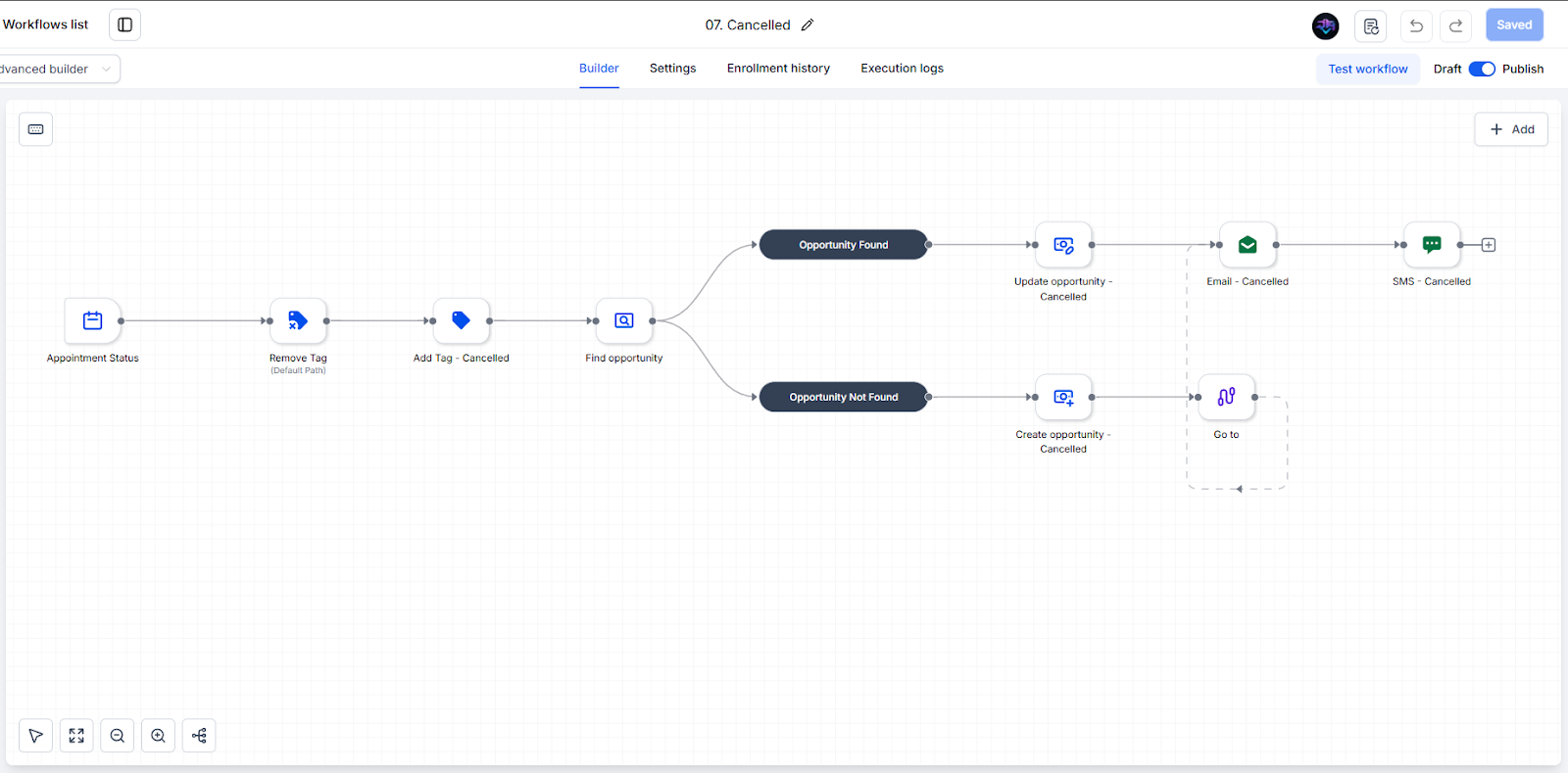Select the Email - Cancelled node
Viewport: 1568px width, 773px height.
click(1248, 245)
